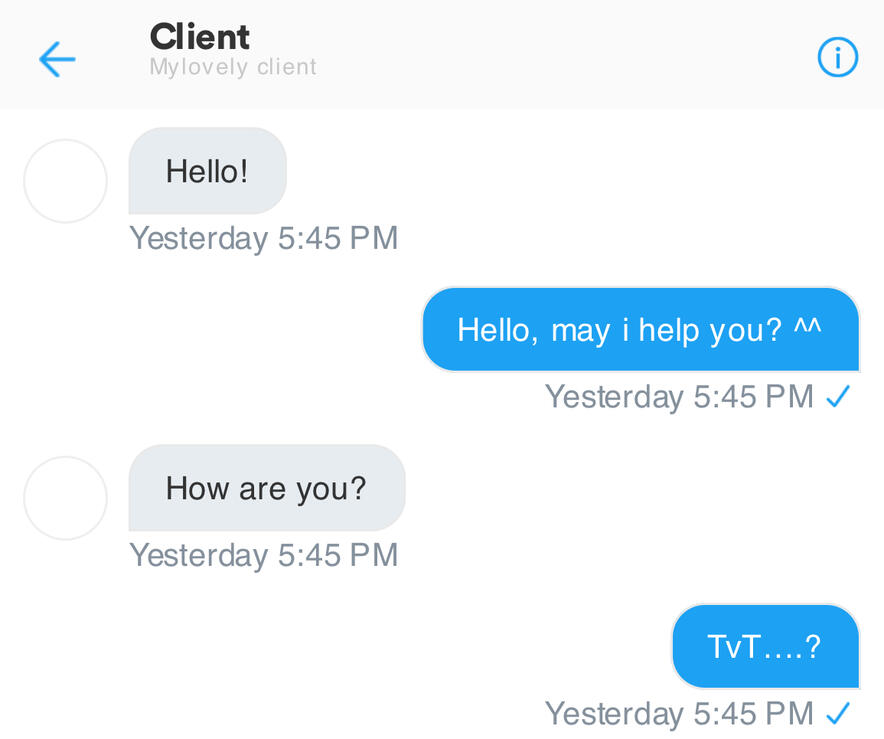The image size is (884, 739).
Task: Click the avatar beside the Hello! message
Action: click(65, 181)
